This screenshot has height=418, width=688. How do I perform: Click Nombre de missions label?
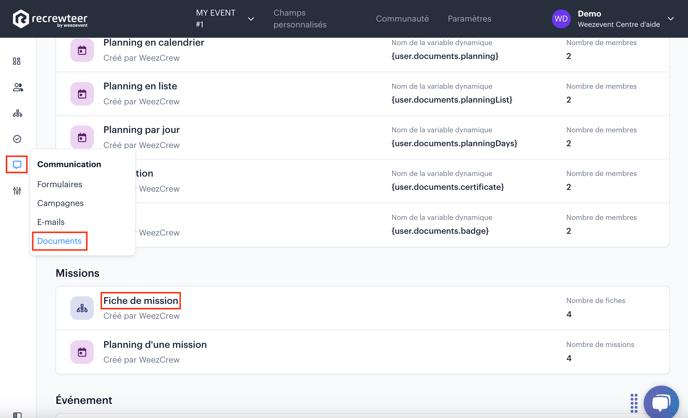[600, 344]
